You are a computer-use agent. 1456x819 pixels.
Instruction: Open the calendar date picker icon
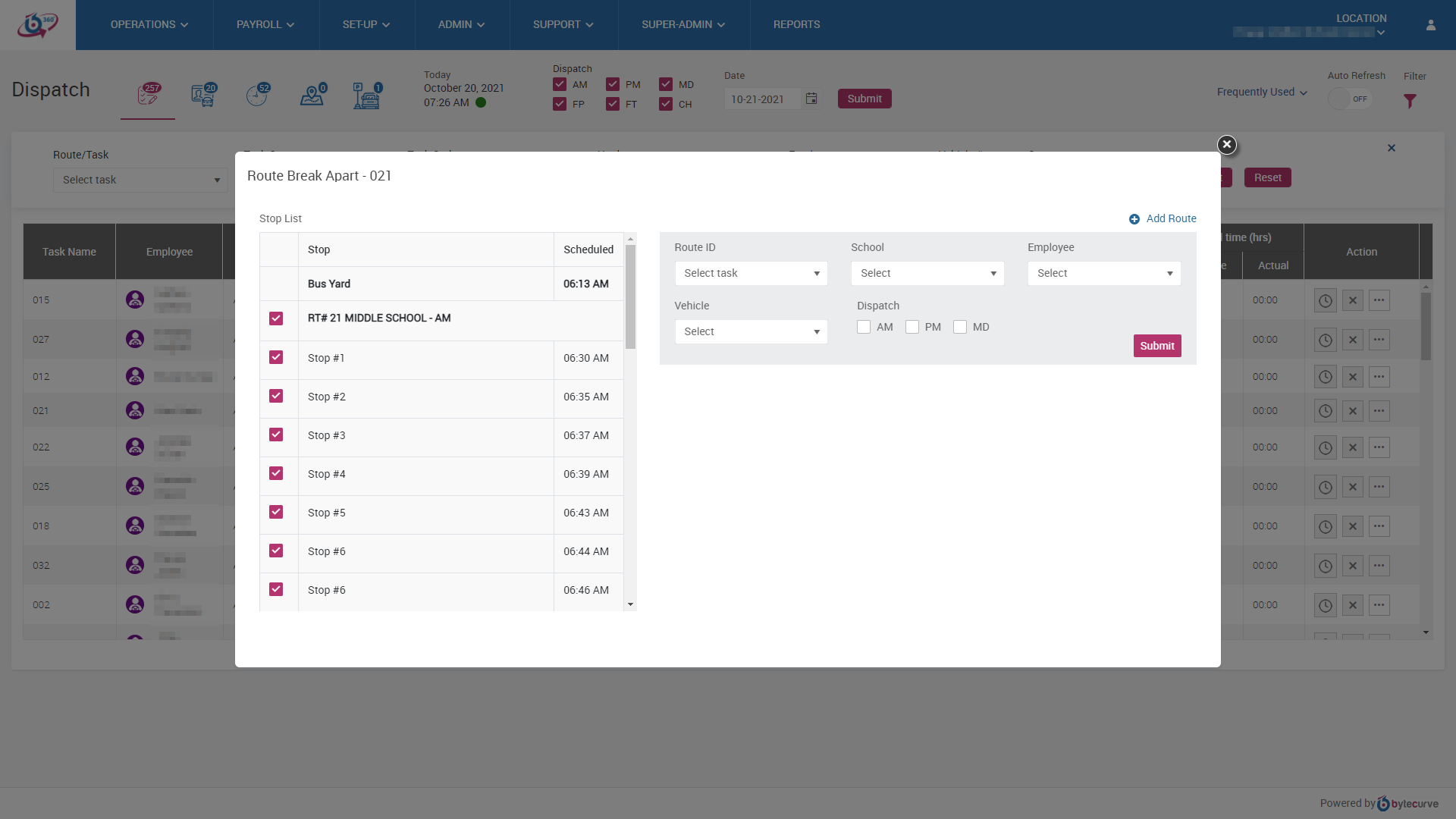pyautogui.click(x=811, y=99)
